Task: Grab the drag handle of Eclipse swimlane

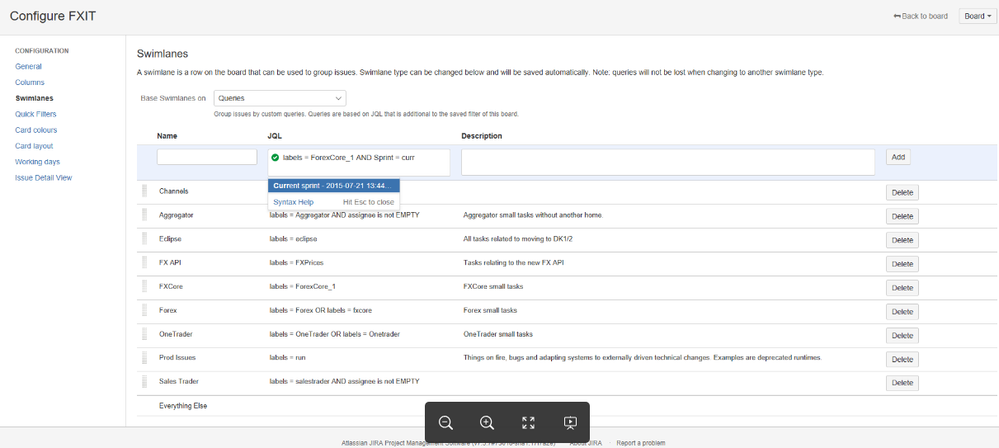Action: pyautogui.click(x=144, y=239)
